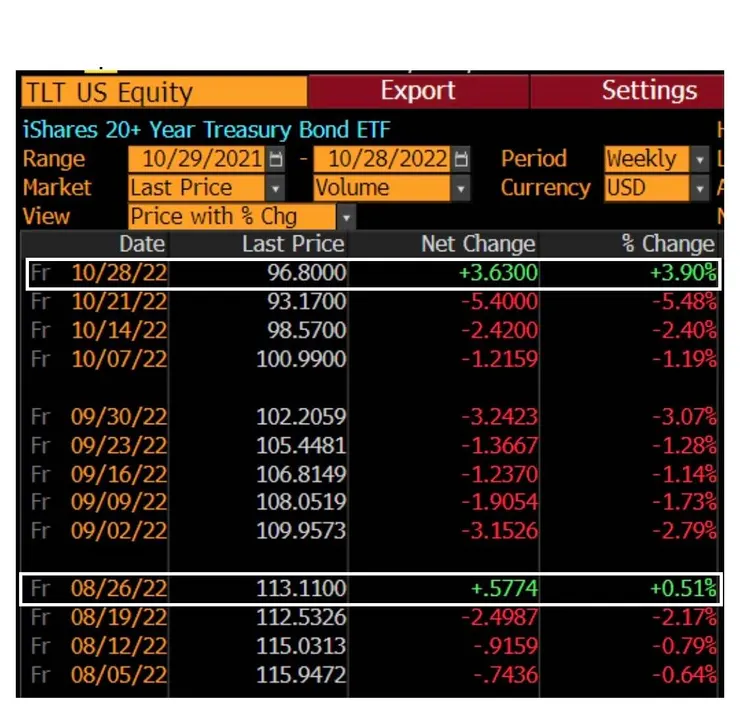Click the Export button

tap(418, 91)
